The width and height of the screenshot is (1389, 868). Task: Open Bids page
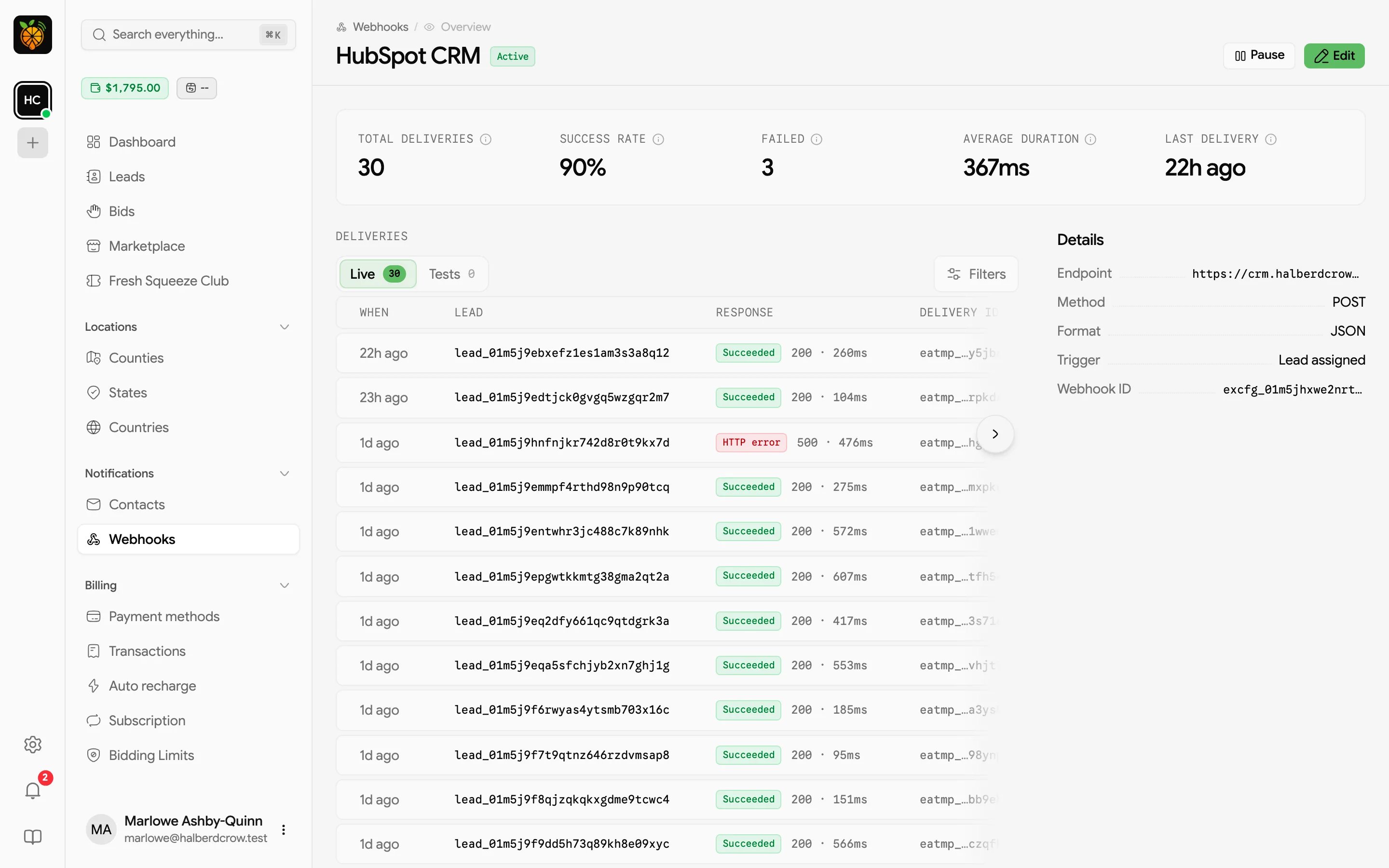pos(188,211)
